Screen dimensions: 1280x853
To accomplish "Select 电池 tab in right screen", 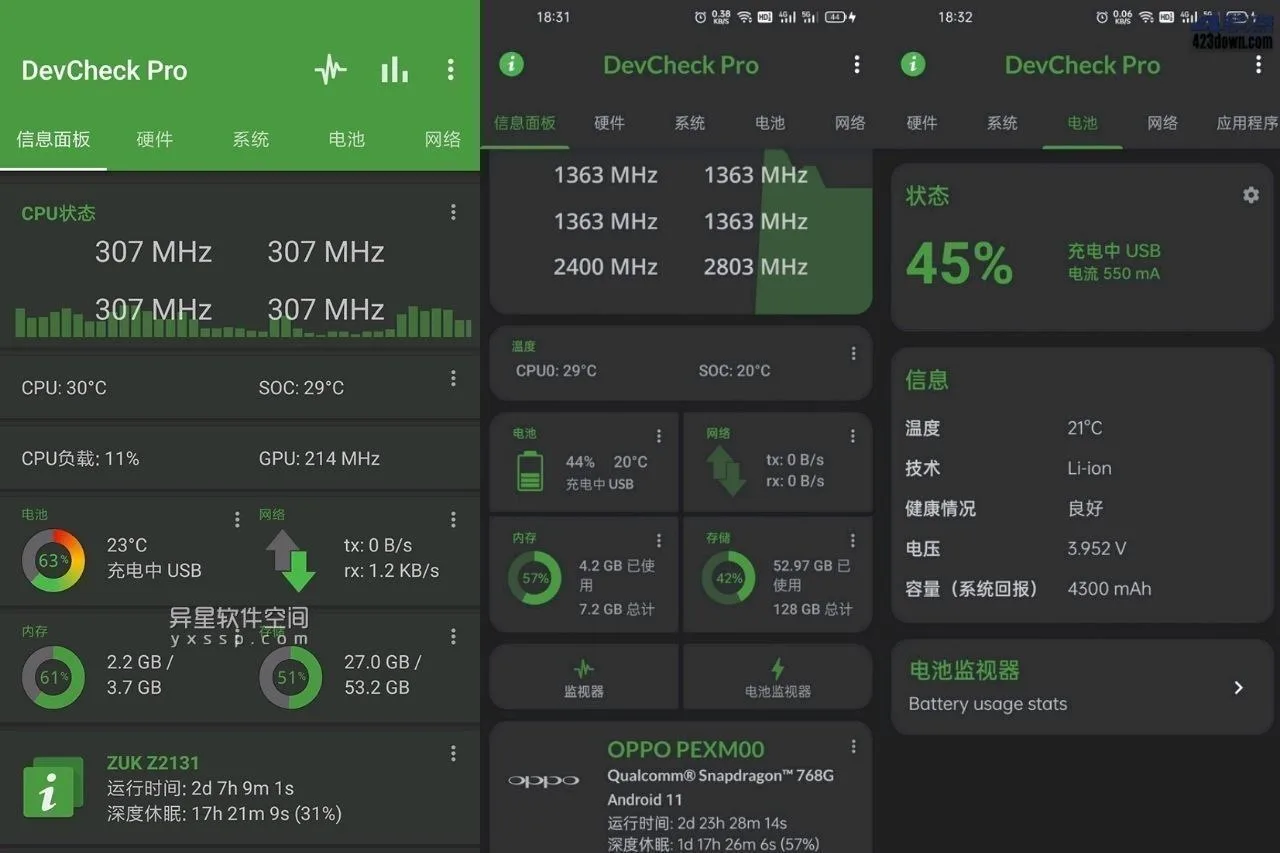I will (x=1082, y=123).
